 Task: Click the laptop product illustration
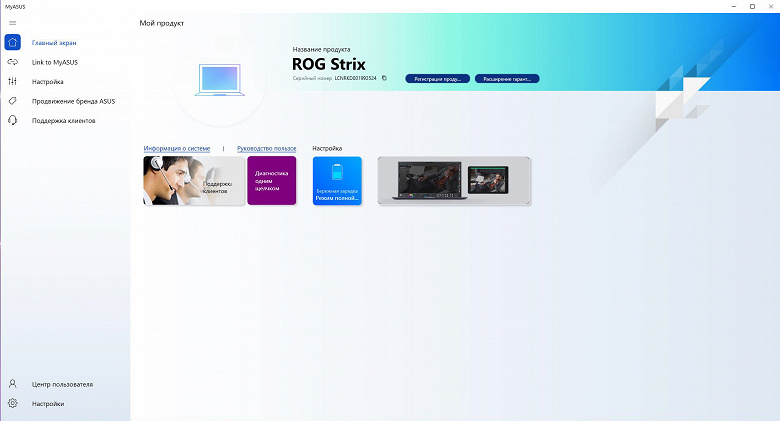coord(219,80)
